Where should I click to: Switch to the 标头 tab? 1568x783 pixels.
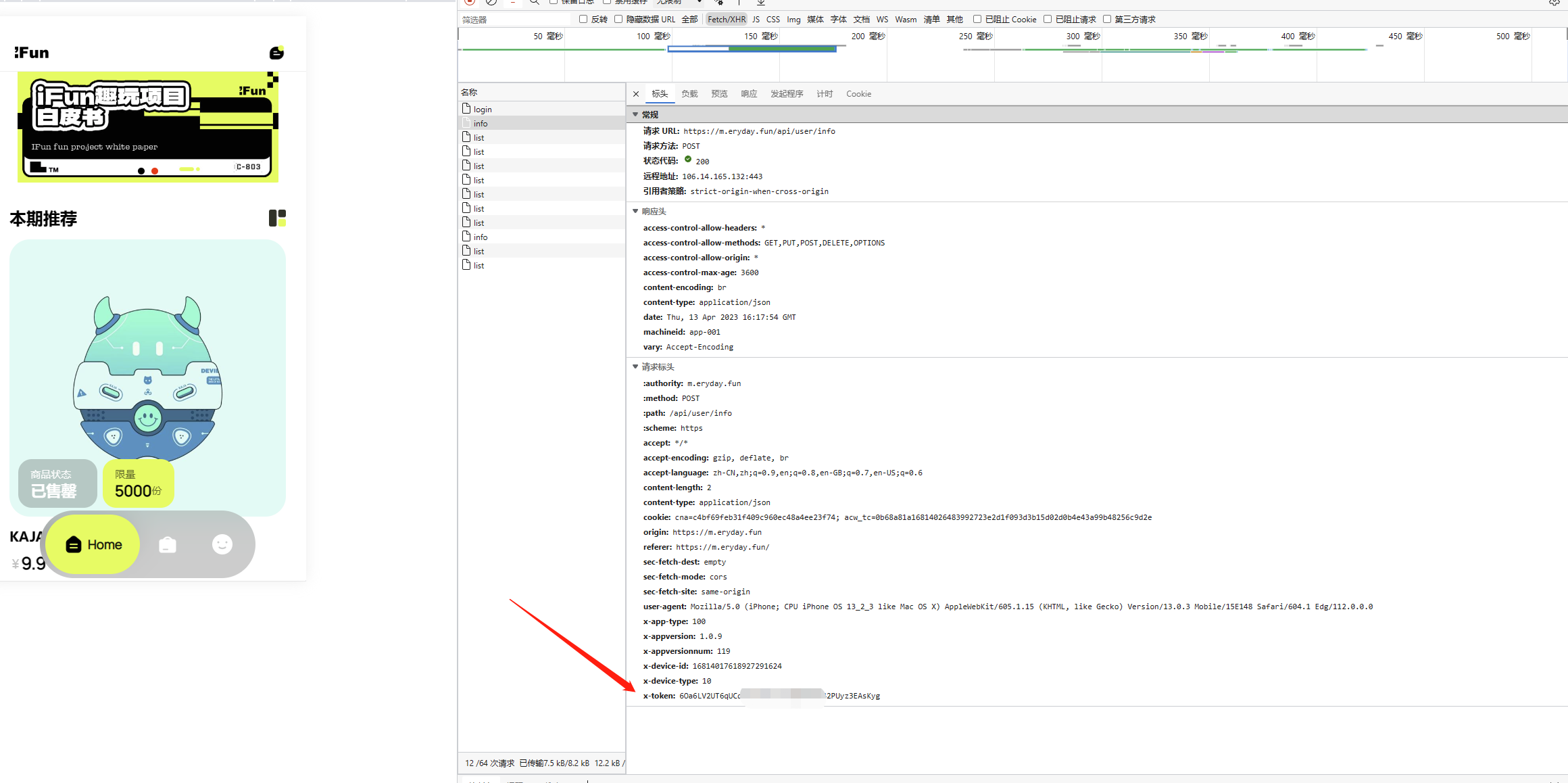click(660, 94)
